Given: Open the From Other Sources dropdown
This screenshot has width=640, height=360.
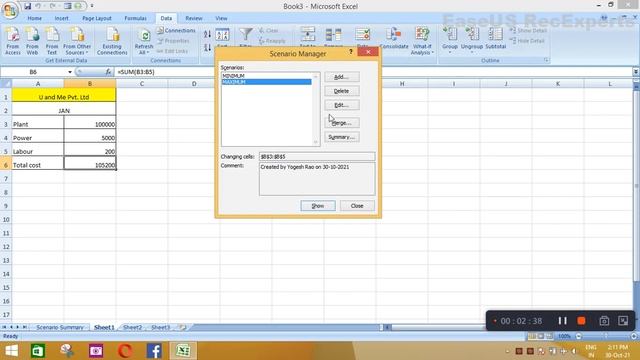Looking at the screenshot, I should pyautogui.click(x=77, y=40).
